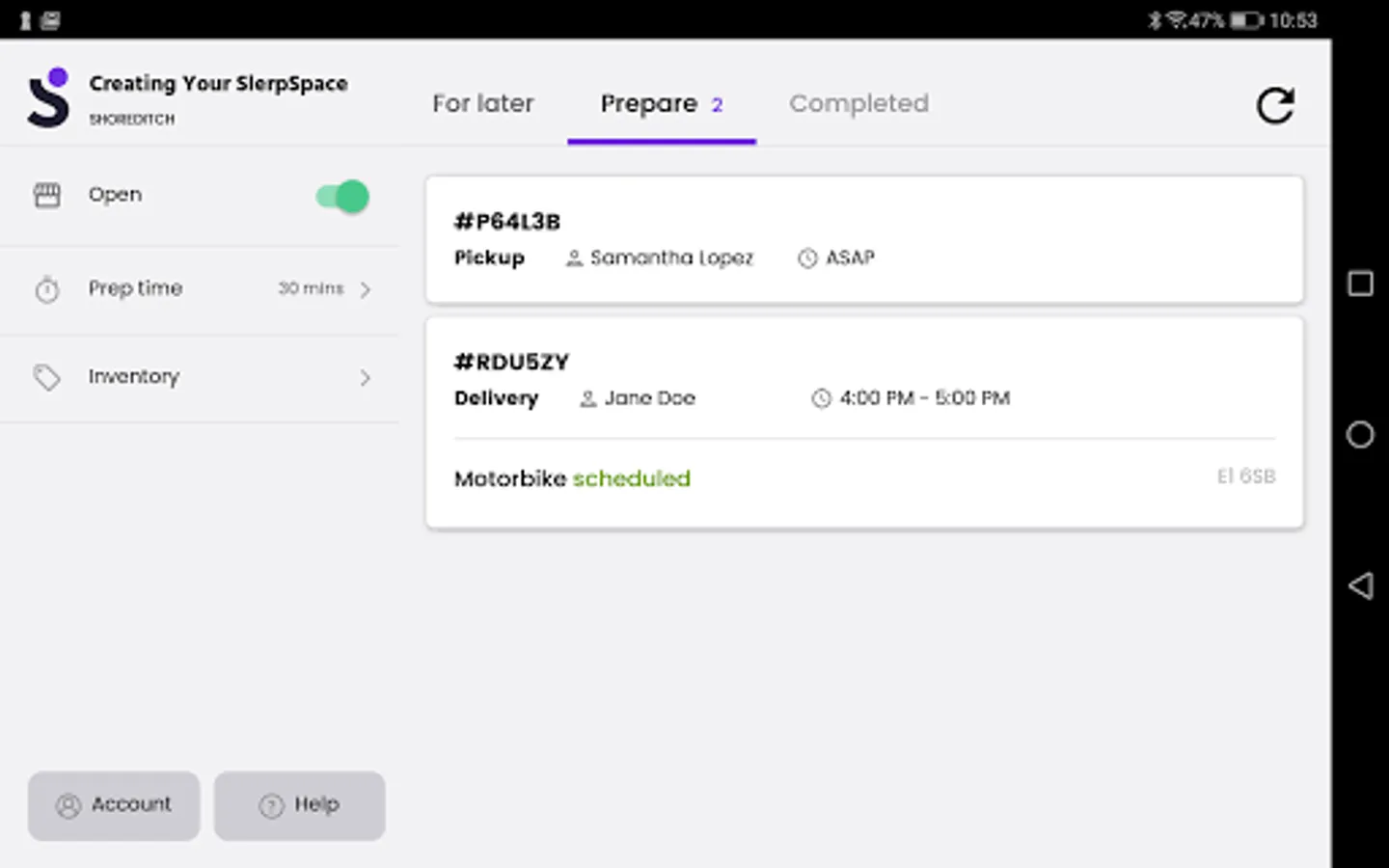Toggle the store Open switch off
The width and height of the screenshot is (1389, 868).
(x=342, y=197)
